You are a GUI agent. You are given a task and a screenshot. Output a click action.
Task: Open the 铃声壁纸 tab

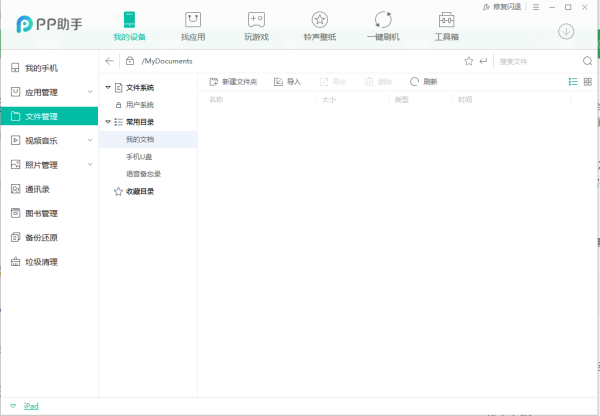click(320, 26)
